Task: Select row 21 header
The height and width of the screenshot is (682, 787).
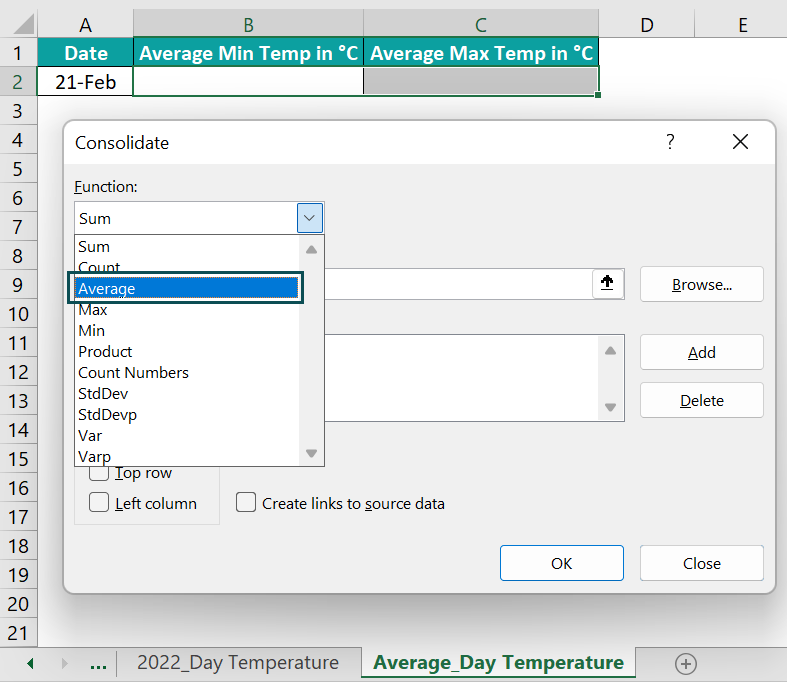Action: [x=18, y=633]
